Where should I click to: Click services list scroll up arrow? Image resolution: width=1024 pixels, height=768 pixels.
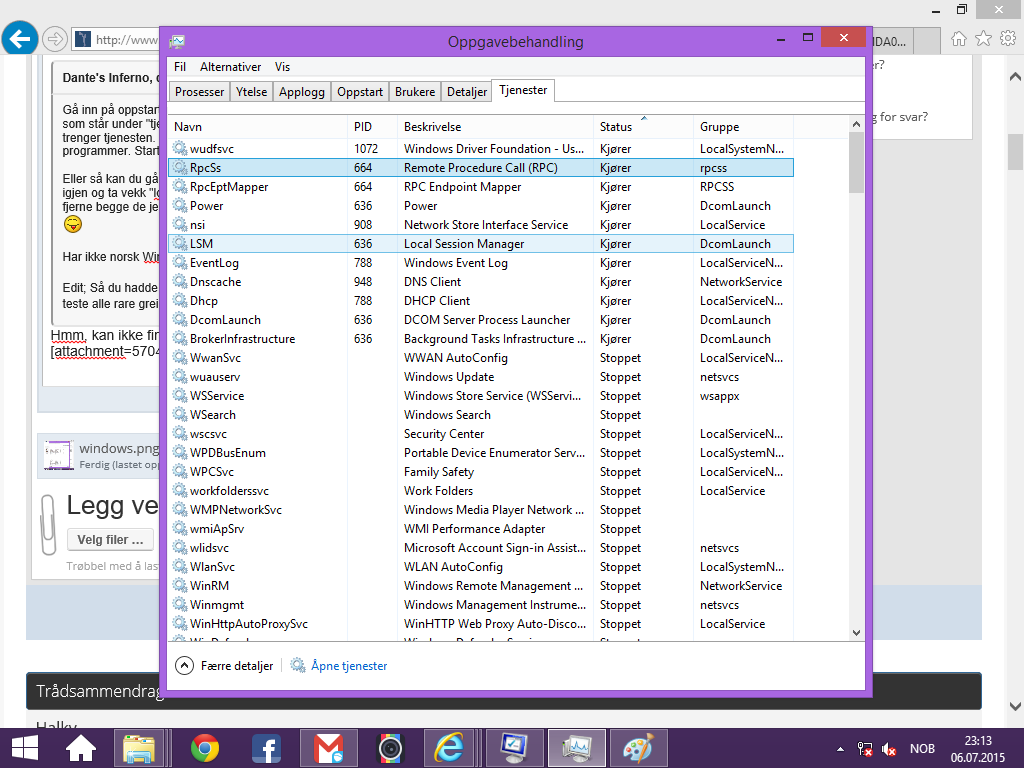856,124
